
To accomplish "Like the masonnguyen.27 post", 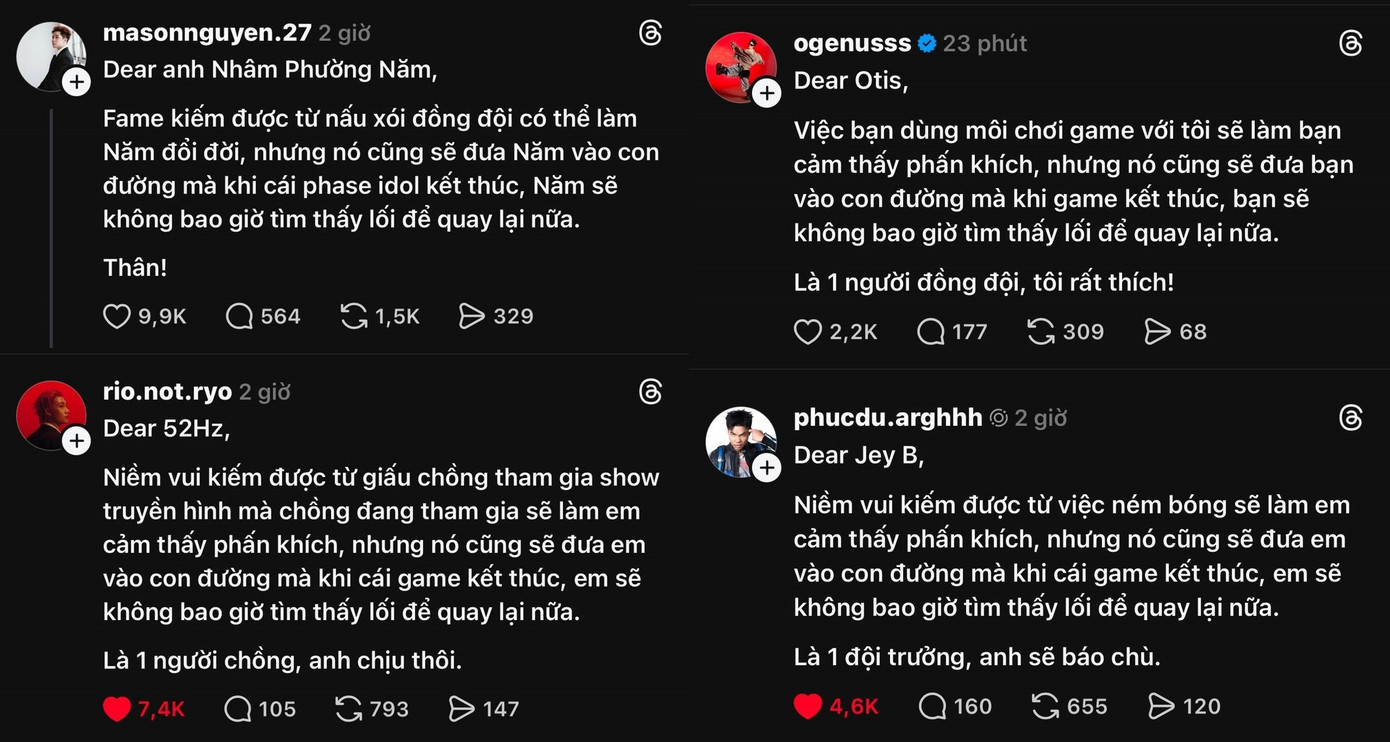I will click(x=118, y=317).
